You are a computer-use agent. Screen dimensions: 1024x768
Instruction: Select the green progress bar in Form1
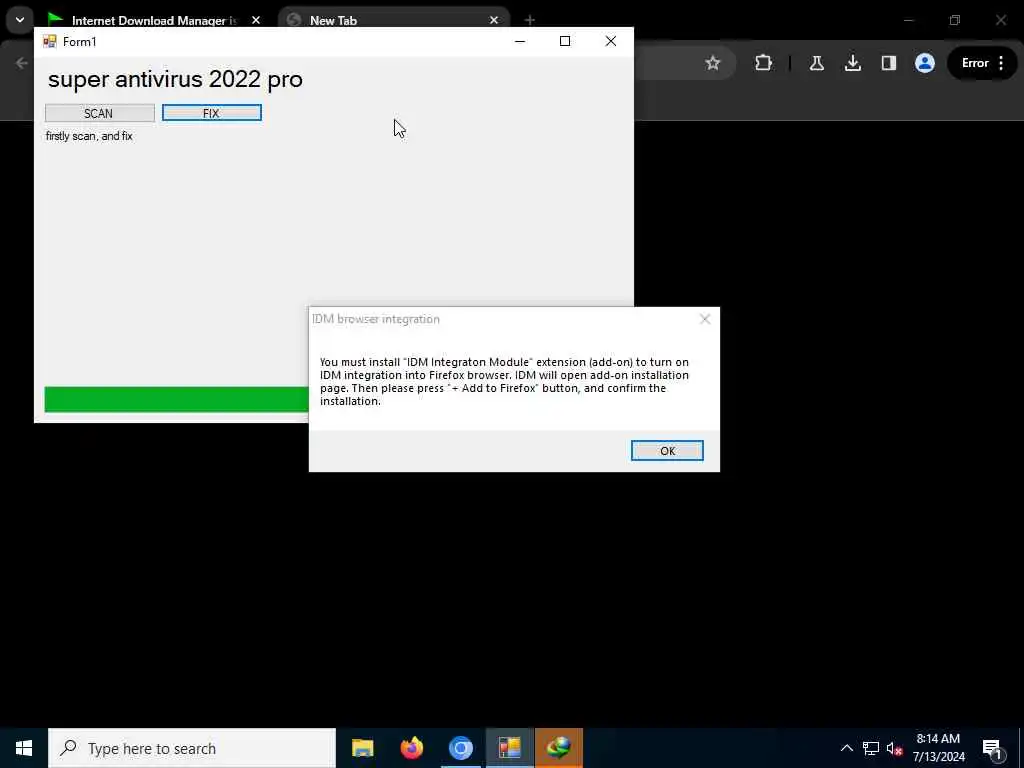click(176, 400)
